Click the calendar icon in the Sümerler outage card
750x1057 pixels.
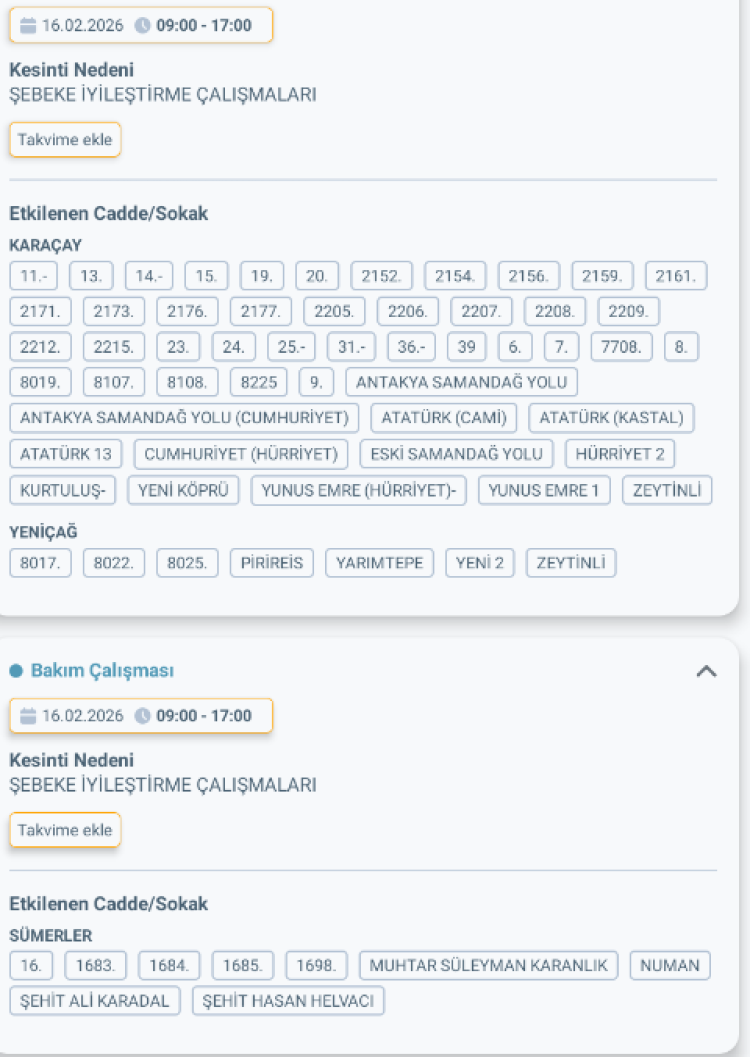[x=27, y=716]
